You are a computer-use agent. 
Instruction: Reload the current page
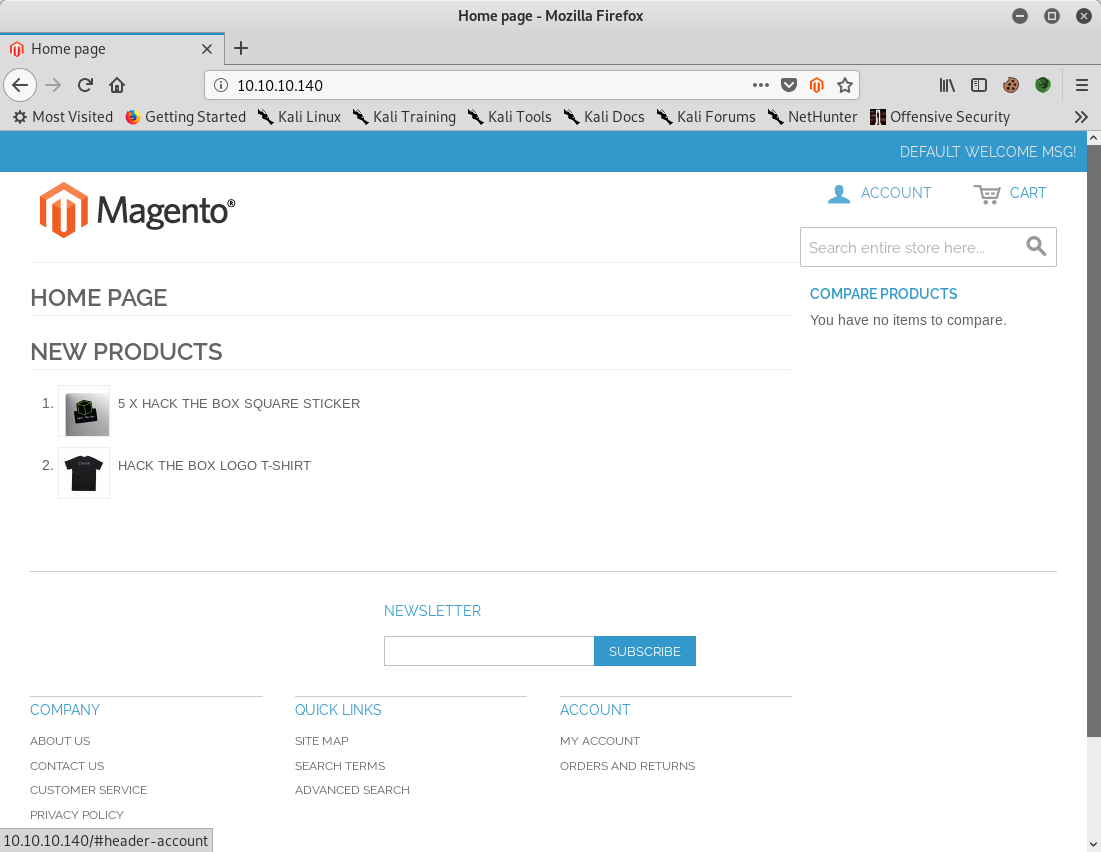coord(85,85)
